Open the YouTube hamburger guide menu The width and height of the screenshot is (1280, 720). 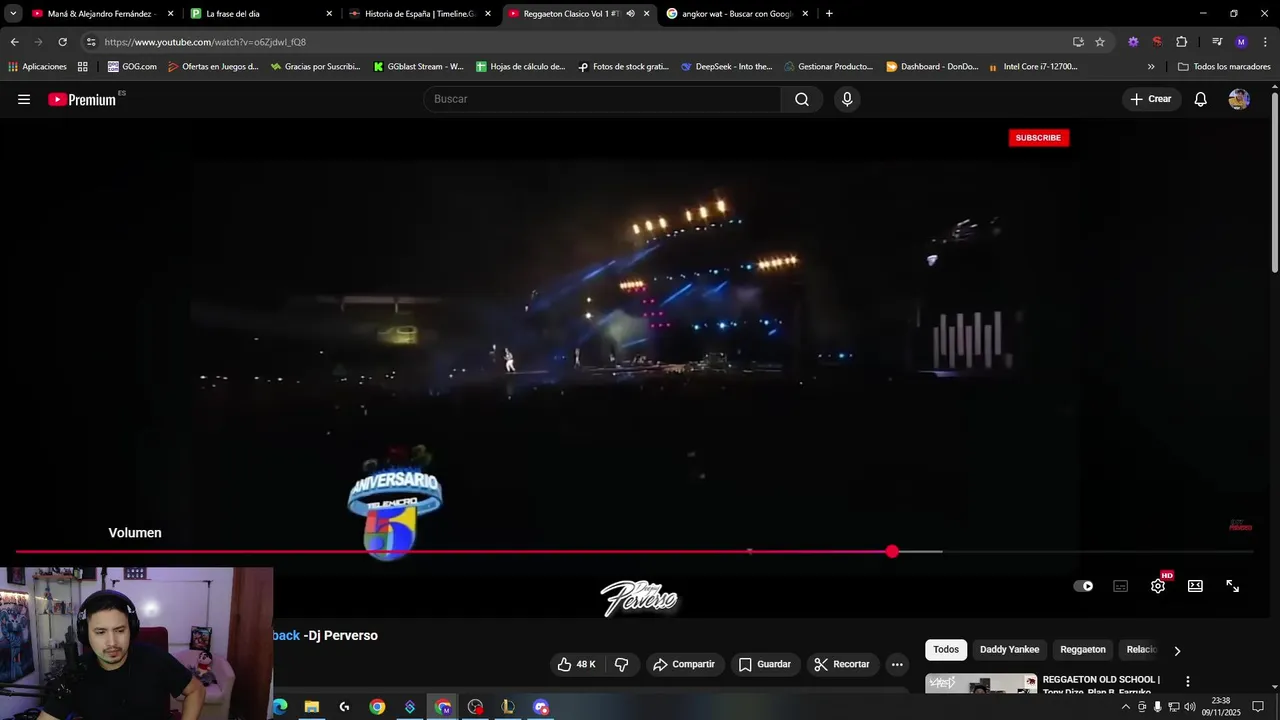pyautogui.click(x=24, y=99)
